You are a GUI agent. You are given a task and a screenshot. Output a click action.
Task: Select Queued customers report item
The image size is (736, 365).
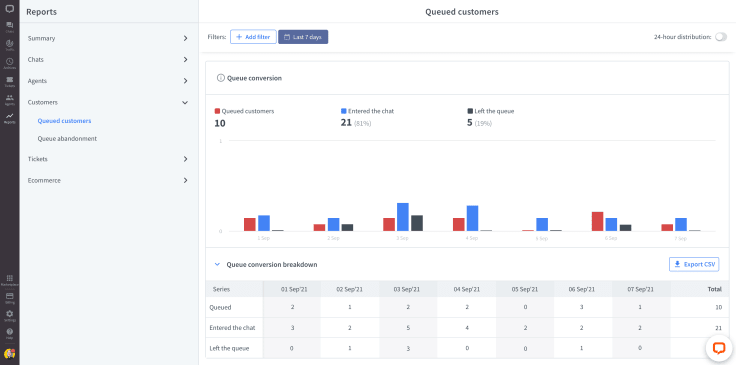point(64,121)
